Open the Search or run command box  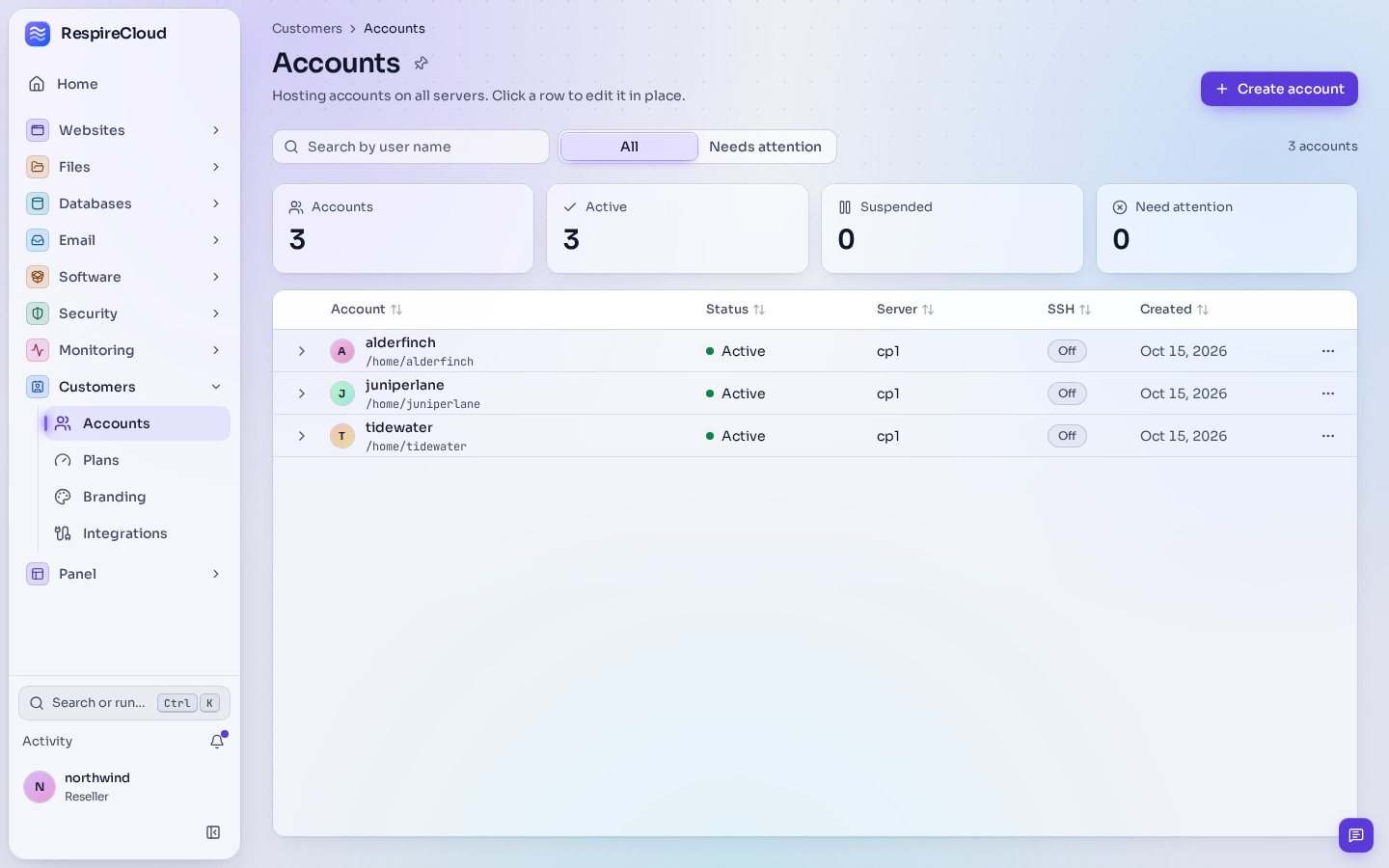point(124,703)
